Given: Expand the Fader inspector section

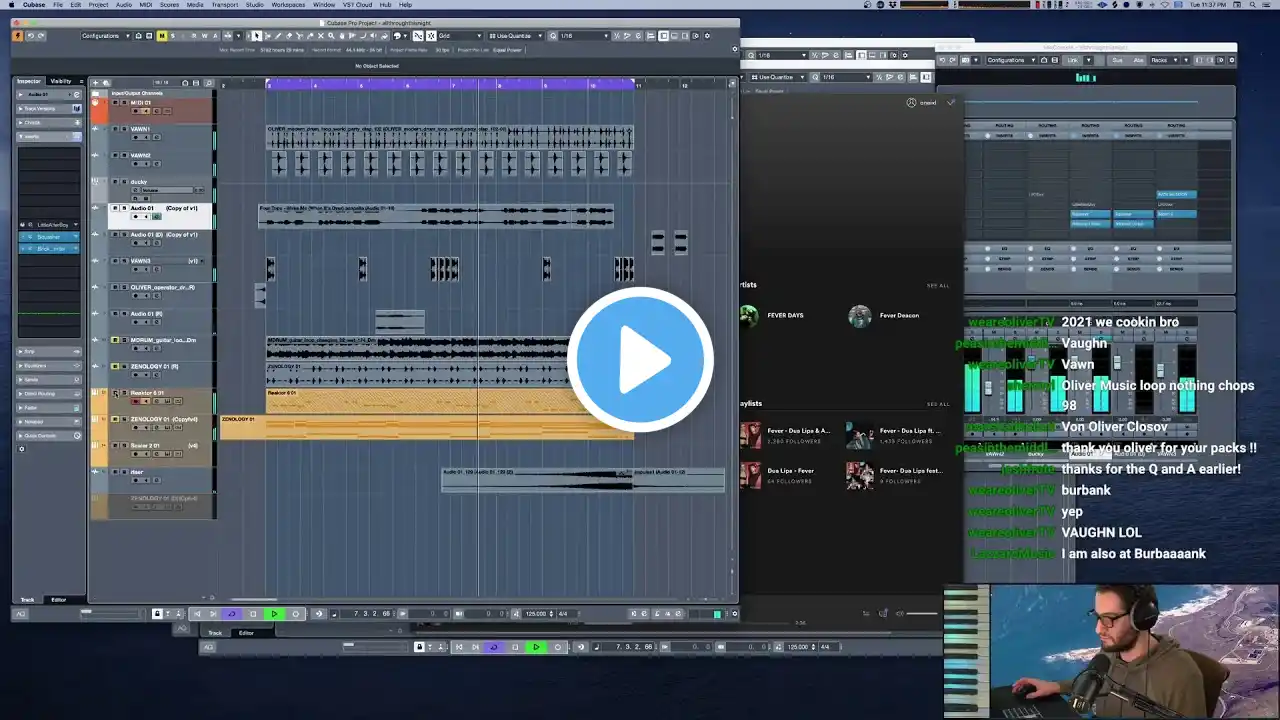Looking at the screenshot, I should 49,407.
